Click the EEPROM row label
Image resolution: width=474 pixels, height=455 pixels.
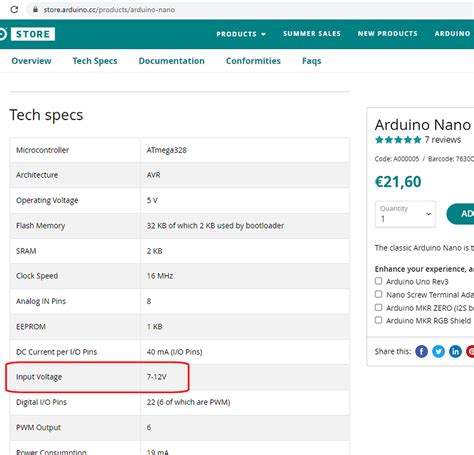(31, 327)
